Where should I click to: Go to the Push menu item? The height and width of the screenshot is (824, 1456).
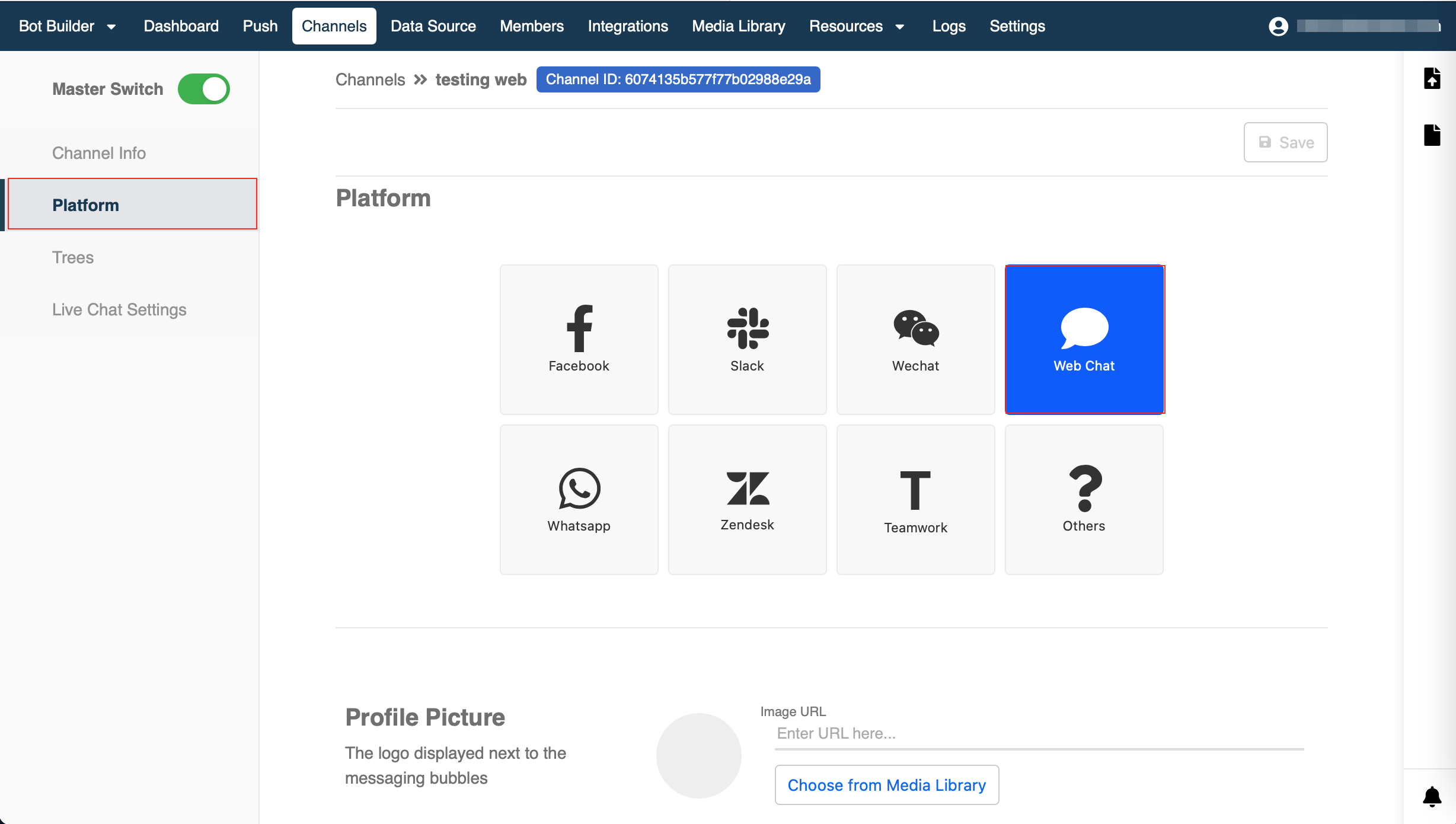pos(260,26)
